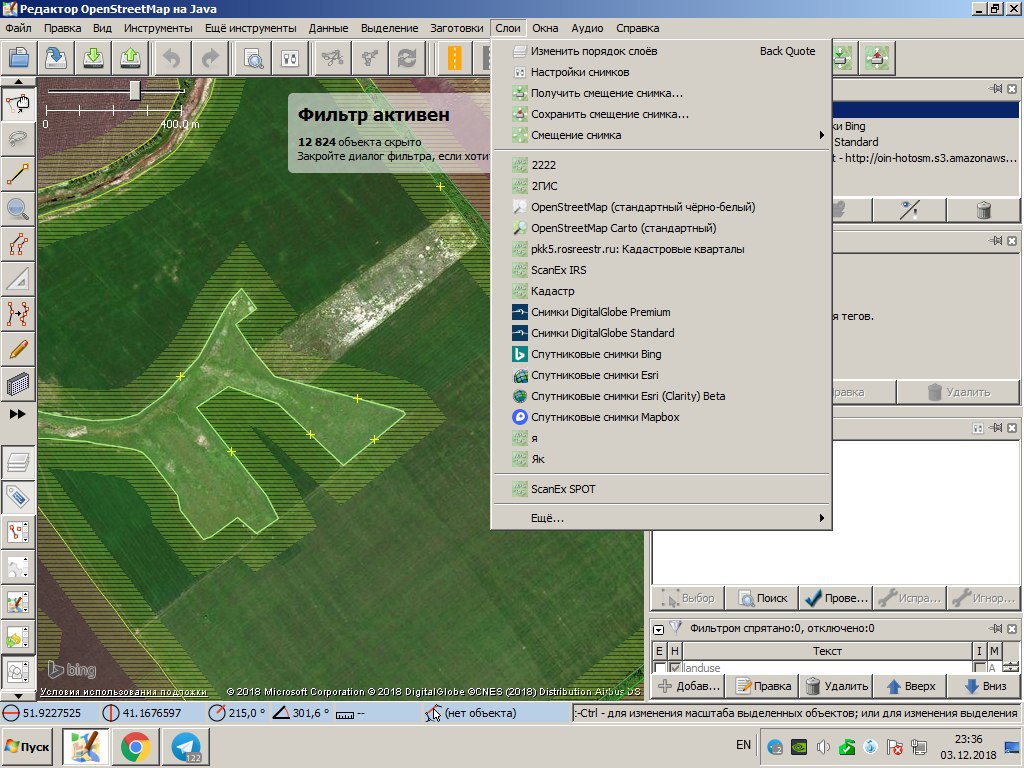Select Изменить порядок слоёв menu entry

click(660, 51)
